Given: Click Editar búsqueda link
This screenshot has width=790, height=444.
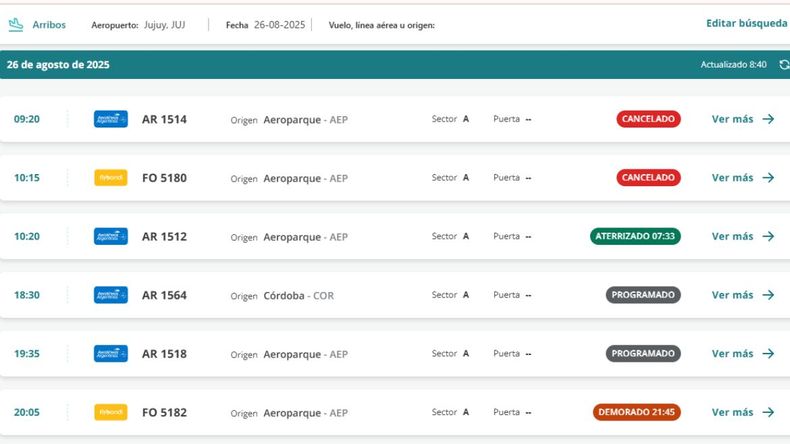Looking at the screenshot, I should pyautogui.click(x=746, y=23).
